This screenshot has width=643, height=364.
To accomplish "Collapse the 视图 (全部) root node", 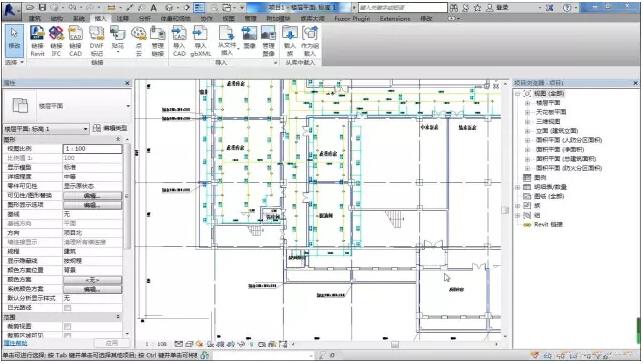I will (x=518, y=94).
